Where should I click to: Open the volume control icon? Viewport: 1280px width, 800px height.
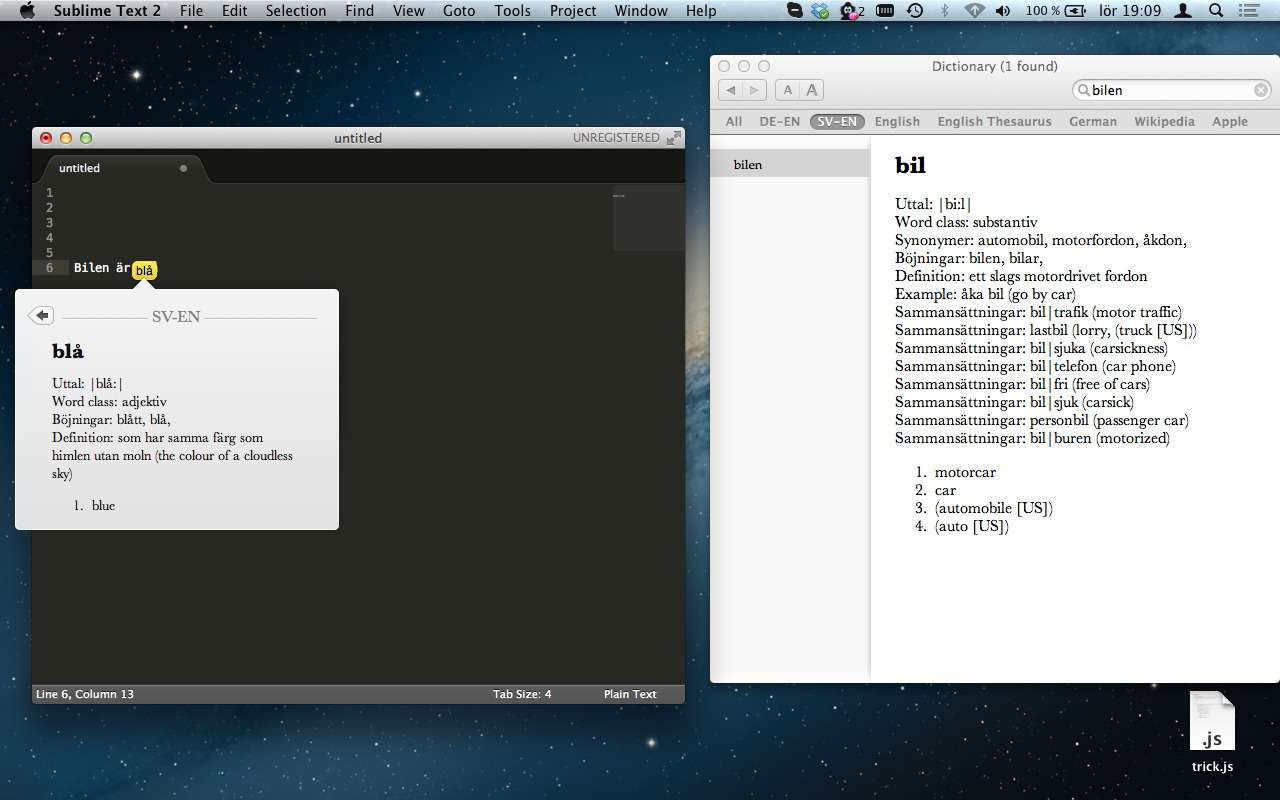1003,10
